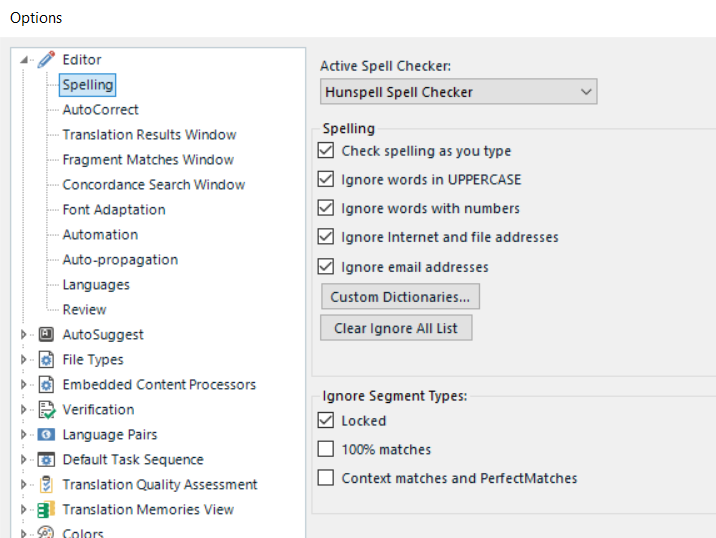Click the Embedded Content Processors icon
Viewport: 716px width, 538px height.
point(46,385)
